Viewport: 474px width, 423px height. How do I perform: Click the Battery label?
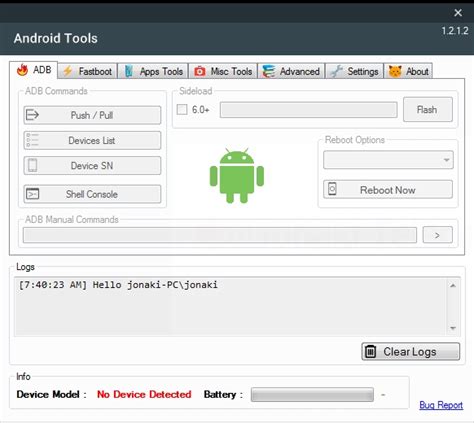(223, 394)
